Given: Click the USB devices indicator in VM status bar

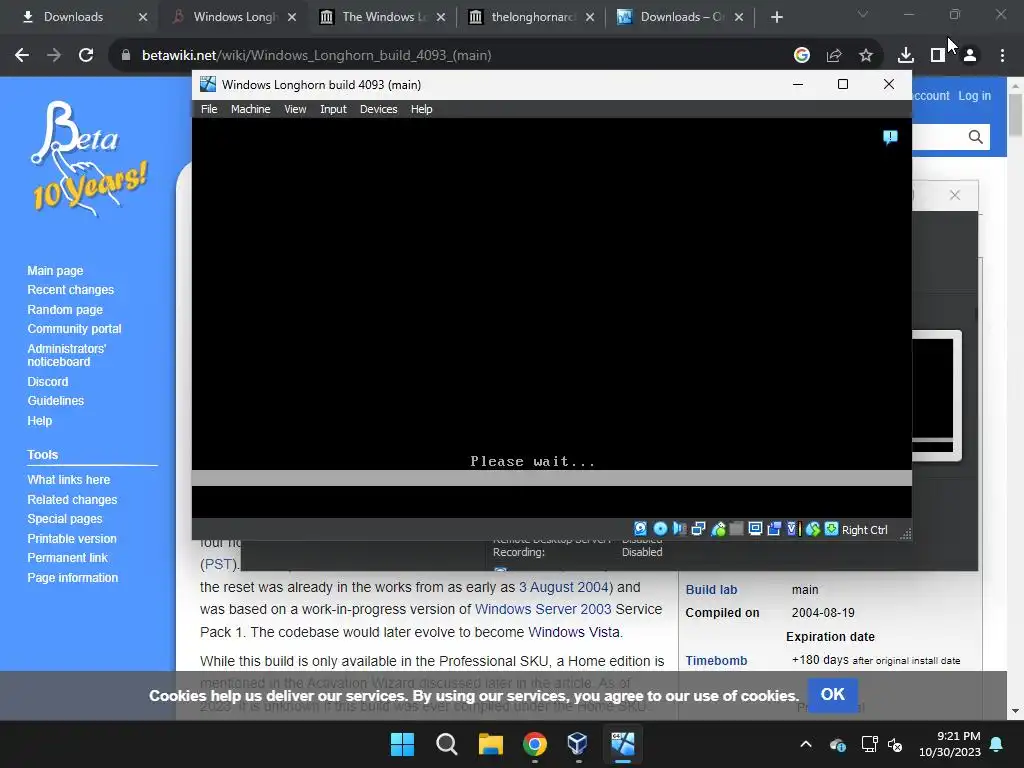Looking at the screenshot, I should click(718, 529).
